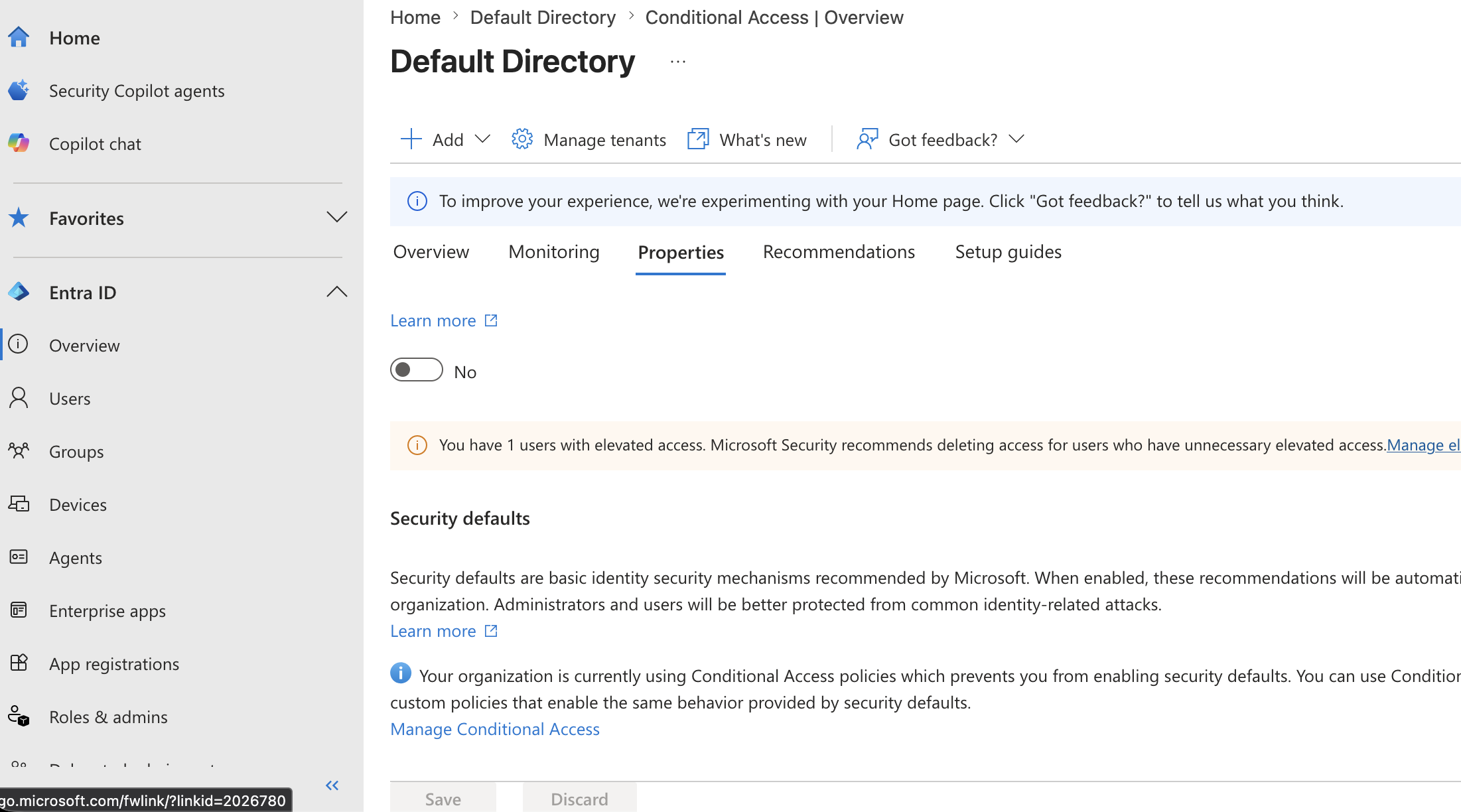This screenshot has width=1461, height=812.
Task: Open the Recommendations tab
Action: tap(839, 252)
